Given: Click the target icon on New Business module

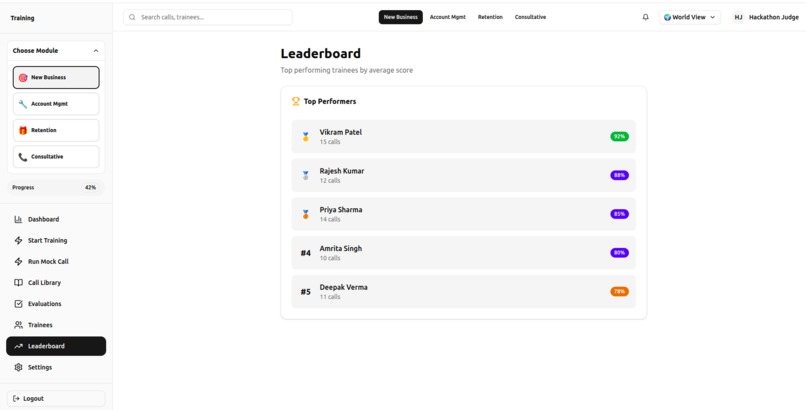Looking at the screenshot, I should (23, 78).
